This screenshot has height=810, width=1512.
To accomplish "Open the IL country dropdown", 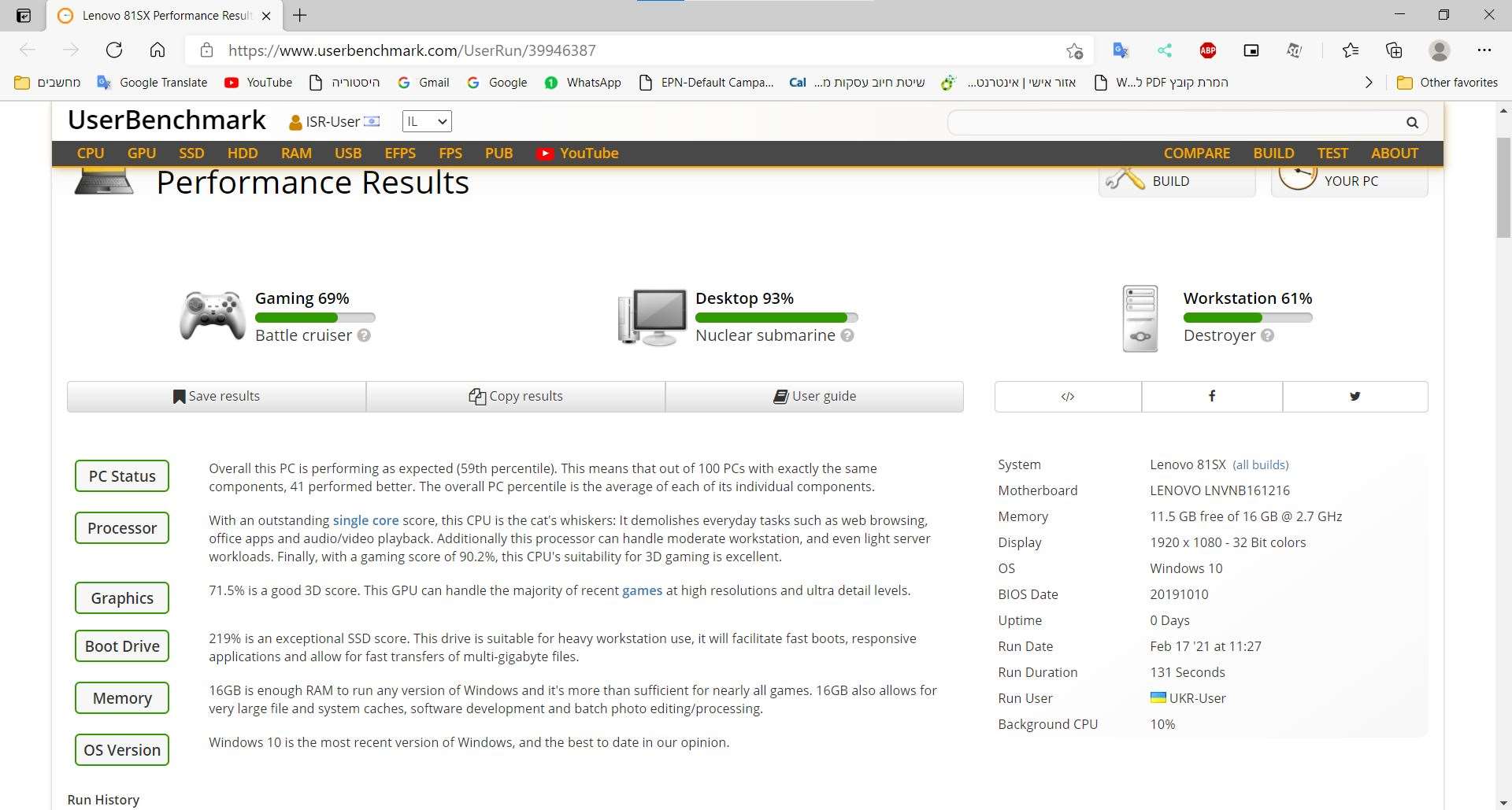I will (x=427, y=121).
